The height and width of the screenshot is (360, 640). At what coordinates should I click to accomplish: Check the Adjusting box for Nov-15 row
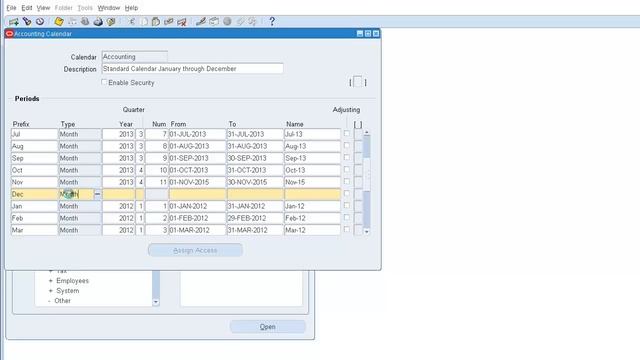(x=347, y=182)
